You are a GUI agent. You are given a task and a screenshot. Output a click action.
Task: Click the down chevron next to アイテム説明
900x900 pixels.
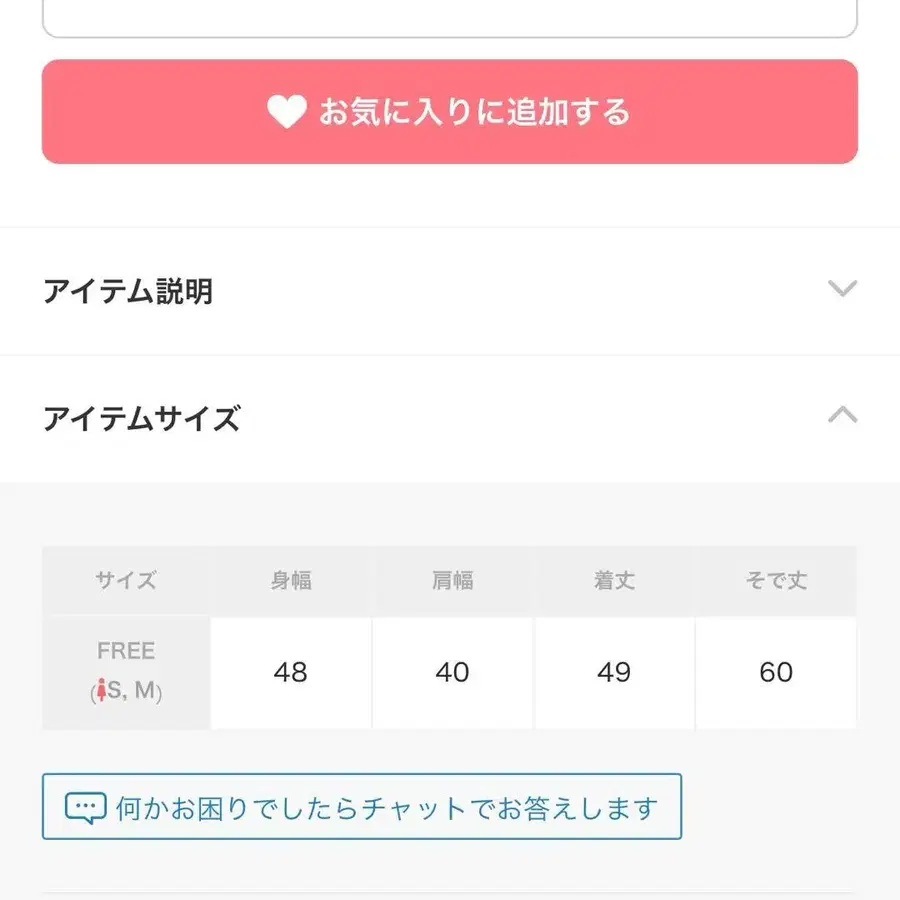[843, 289]
